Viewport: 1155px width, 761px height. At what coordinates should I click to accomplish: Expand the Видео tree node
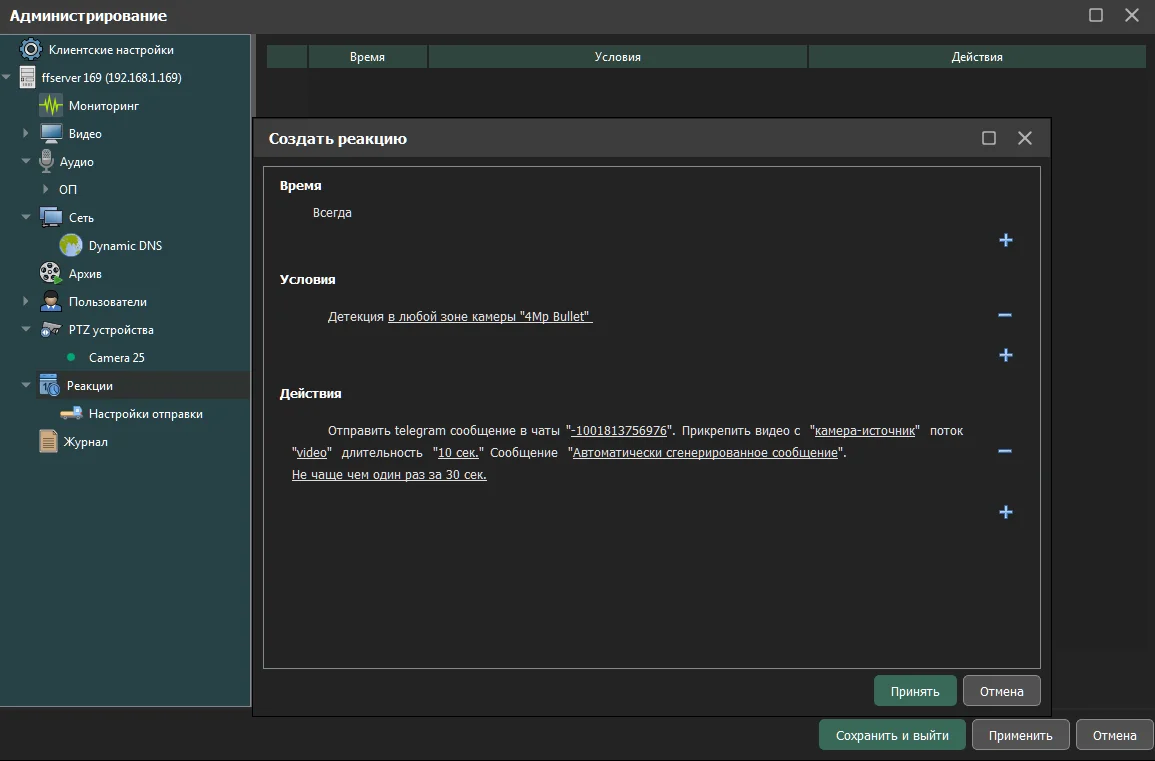(26, 133)
